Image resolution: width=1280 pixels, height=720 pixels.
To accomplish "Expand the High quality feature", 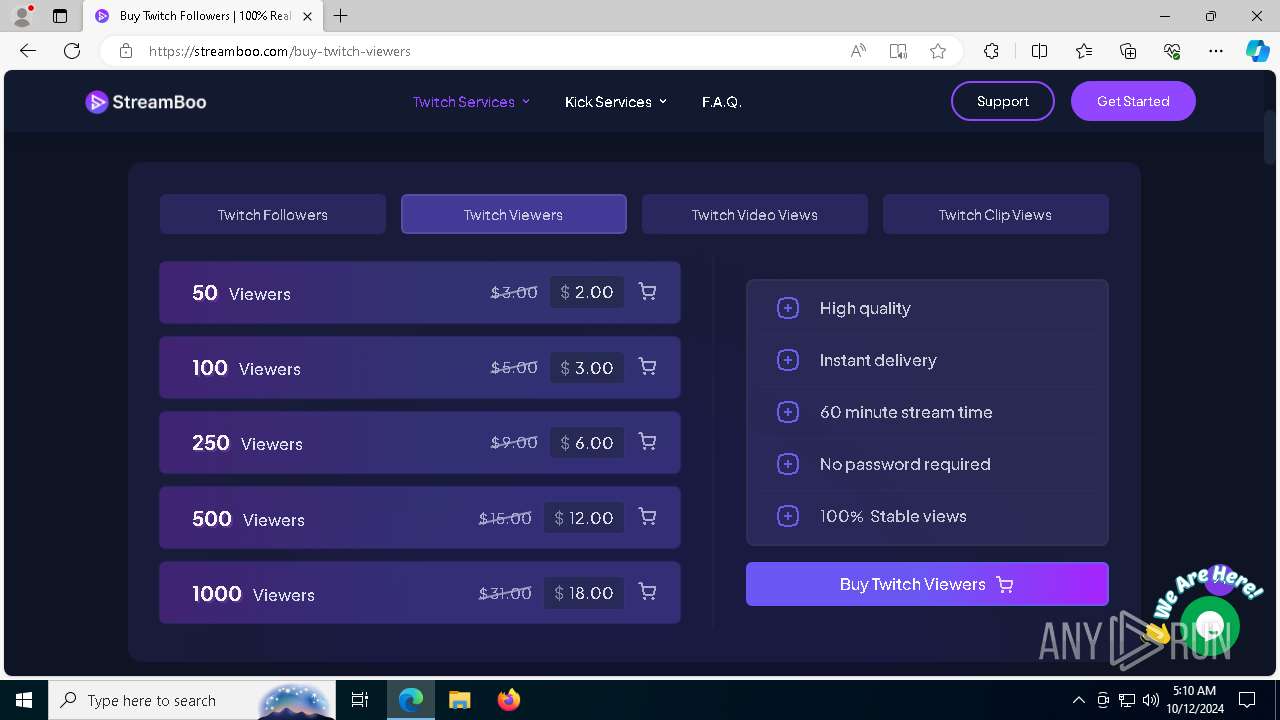I will (x=788, y=308).
